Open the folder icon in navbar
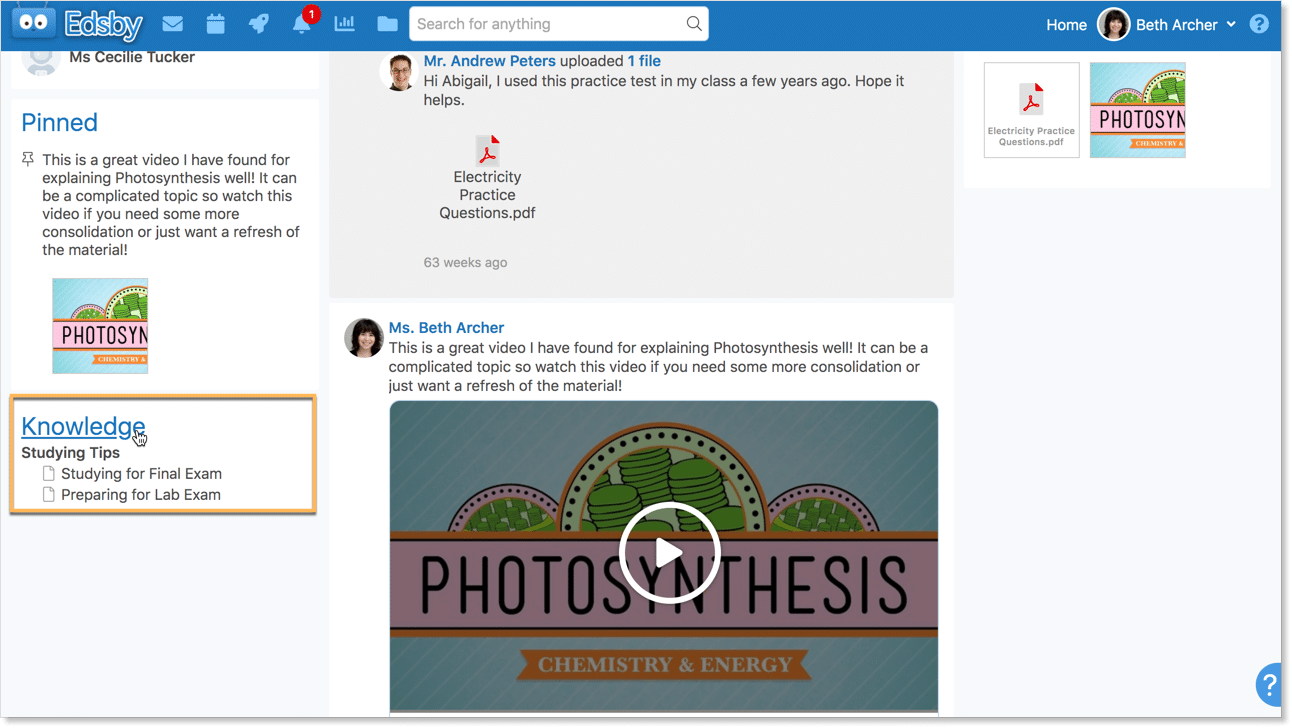Image resolution: width=1292 pixels, height=728 pixels. pyautogui.click(x=387, y=24)
